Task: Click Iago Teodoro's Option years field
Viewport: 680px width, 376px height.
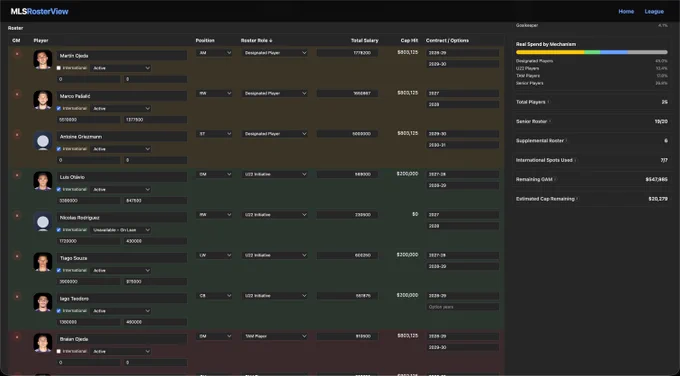Action: click(x=462, y=307)
